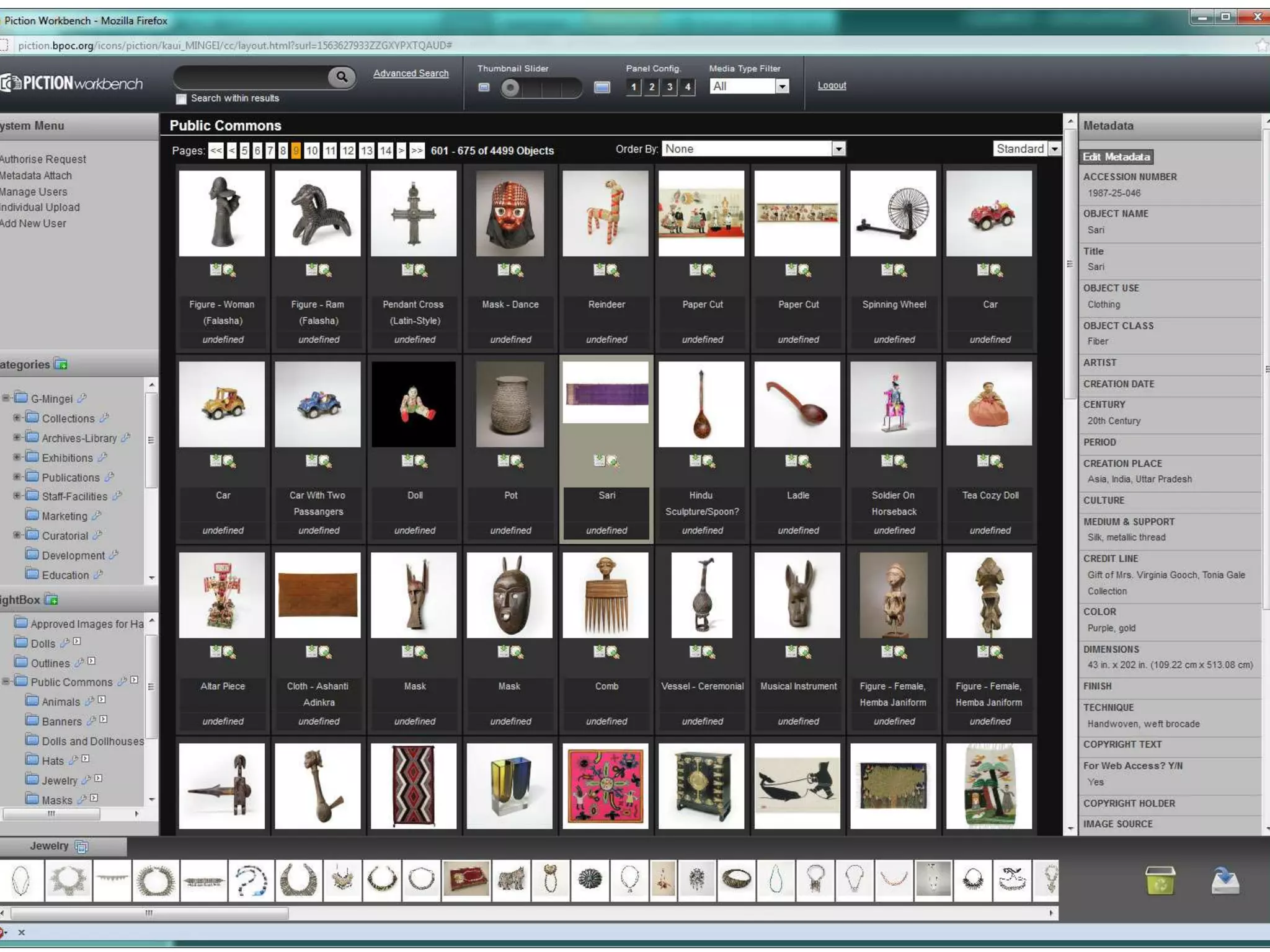Open the Order By dropdown
The image size is (1270, 952).
tap(838, 149)
